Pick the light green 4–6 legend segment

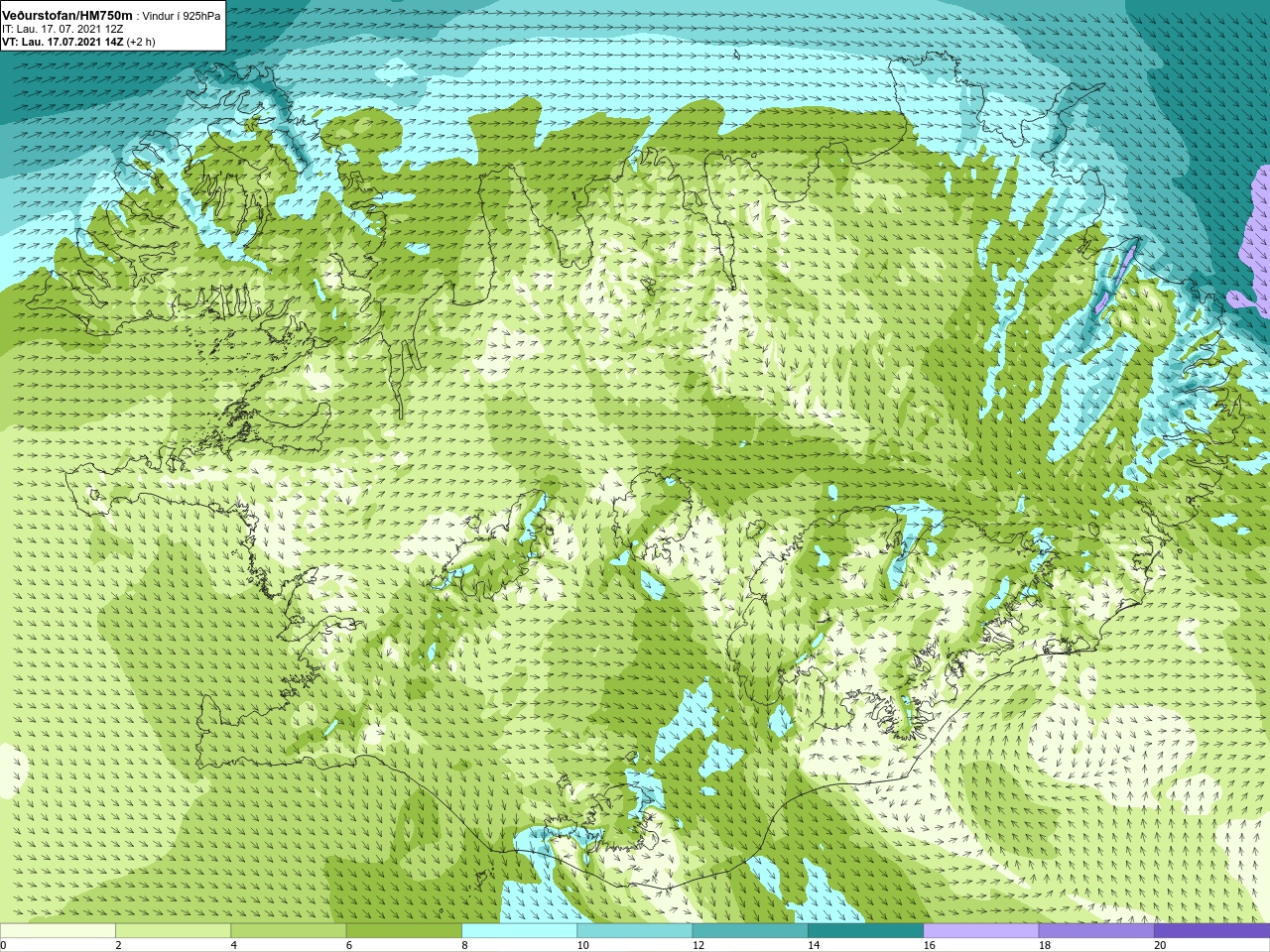pos(288,931)
